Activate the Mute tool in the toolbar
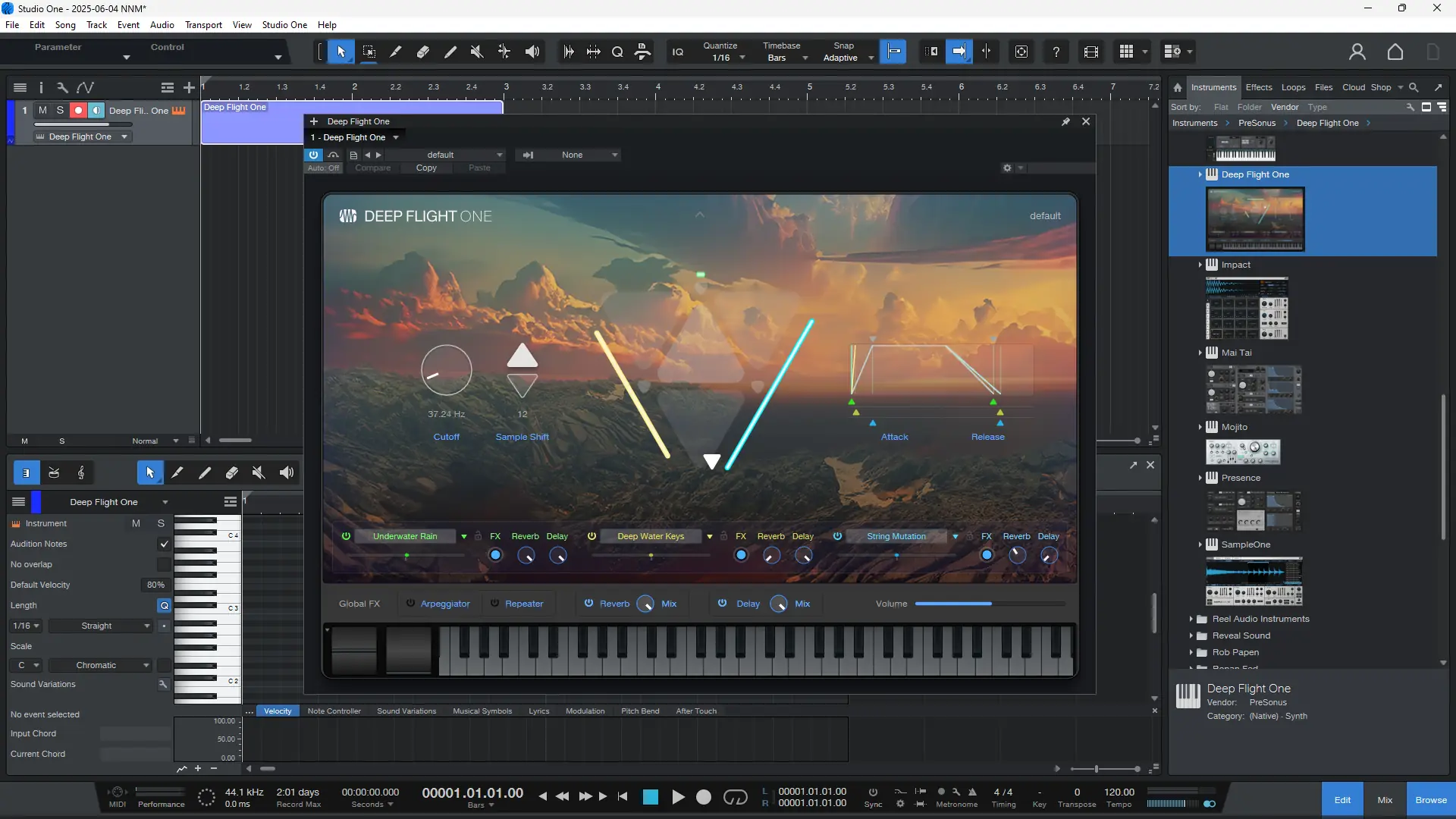 coord(476,51)
